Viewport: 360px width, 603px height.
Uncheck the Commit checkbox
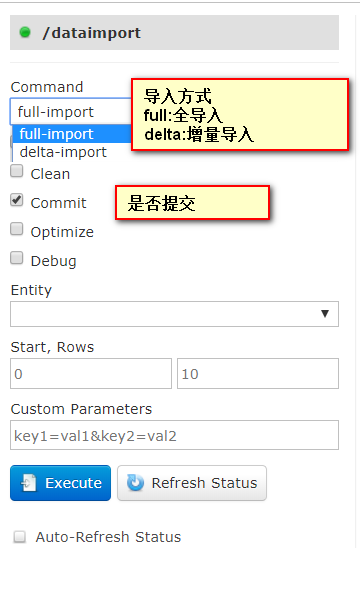[x=17, y=200]
